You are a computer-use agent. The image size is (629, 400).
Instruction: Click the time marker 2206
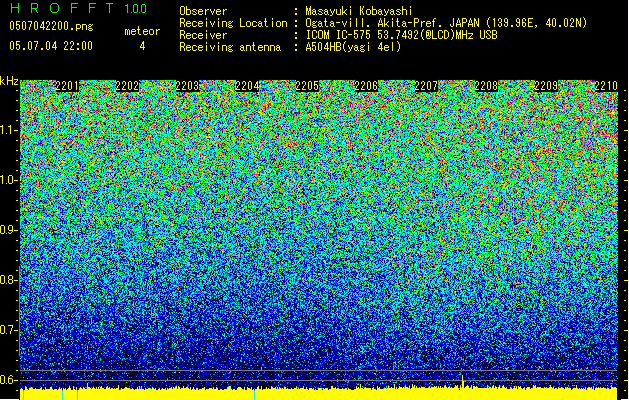pyautogui.click(x=366, y=86)
